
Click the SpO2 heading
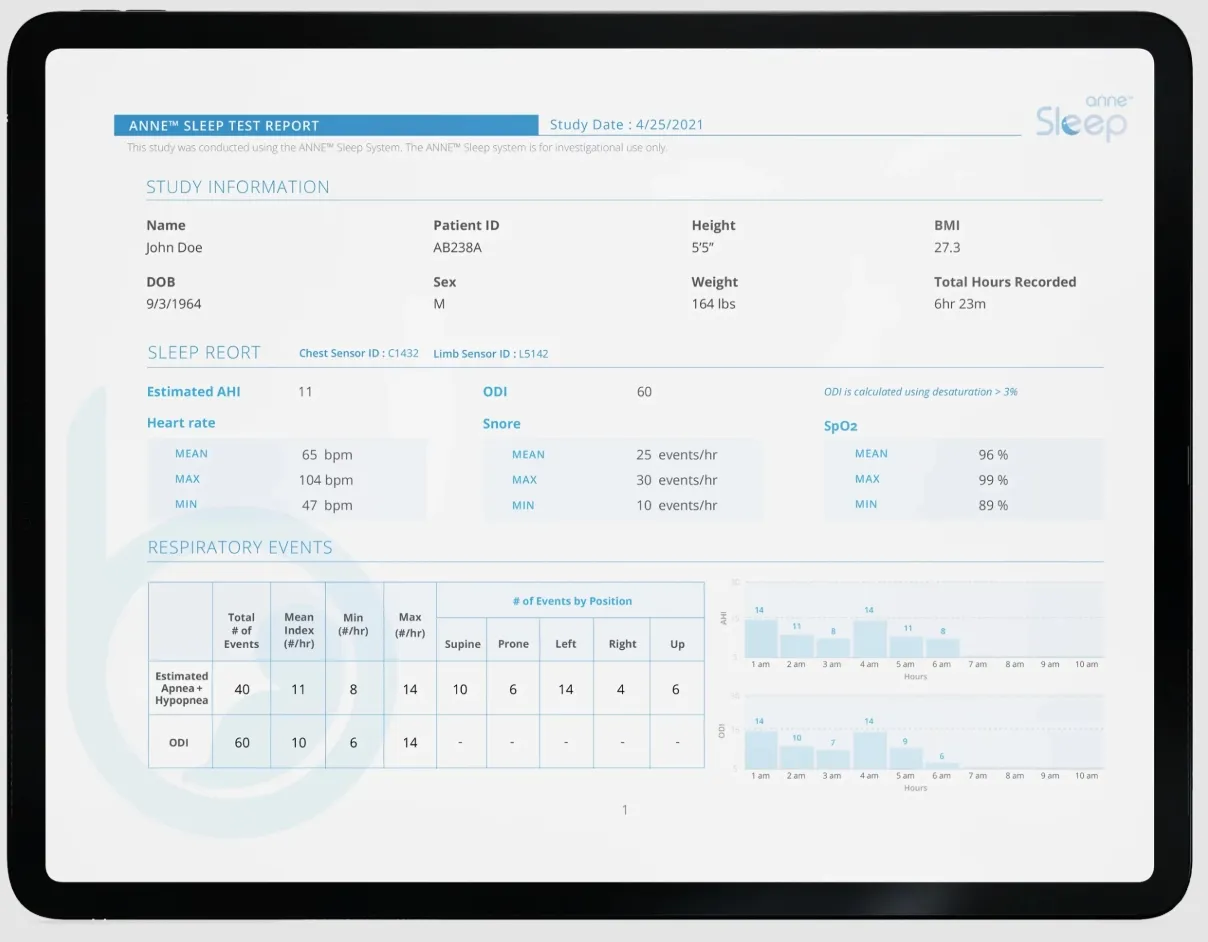click(841, 426)
